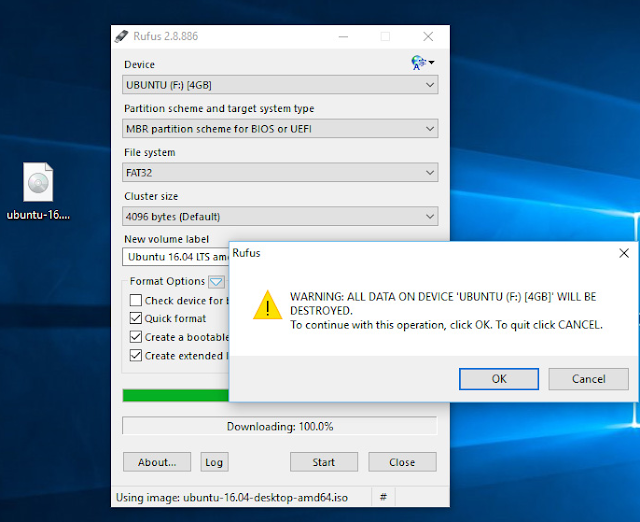Viewport: 640px width, 522px height.
Task: Toggle Create extended label checkbox
Action: (x=136, y=355)
